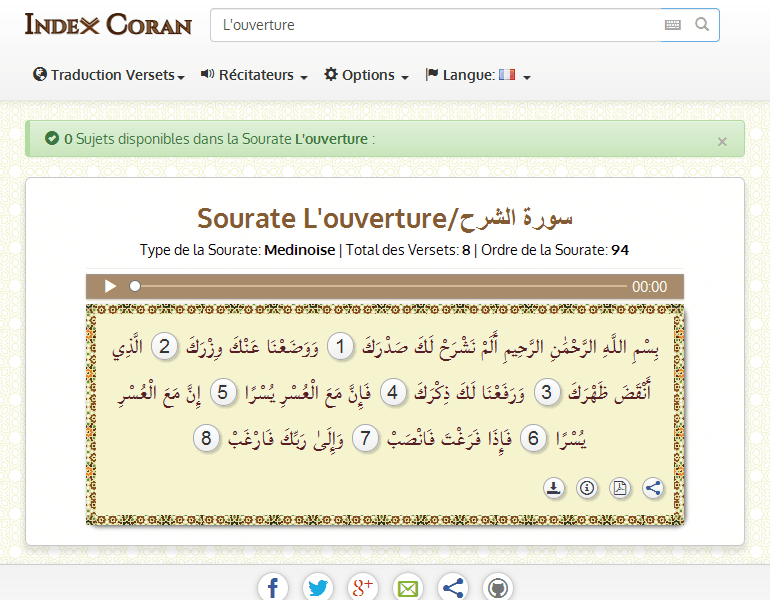The height and width of the screenshot is (600, 770).
Task: Share the page on Twitter
Action: (x=318, y=587)
